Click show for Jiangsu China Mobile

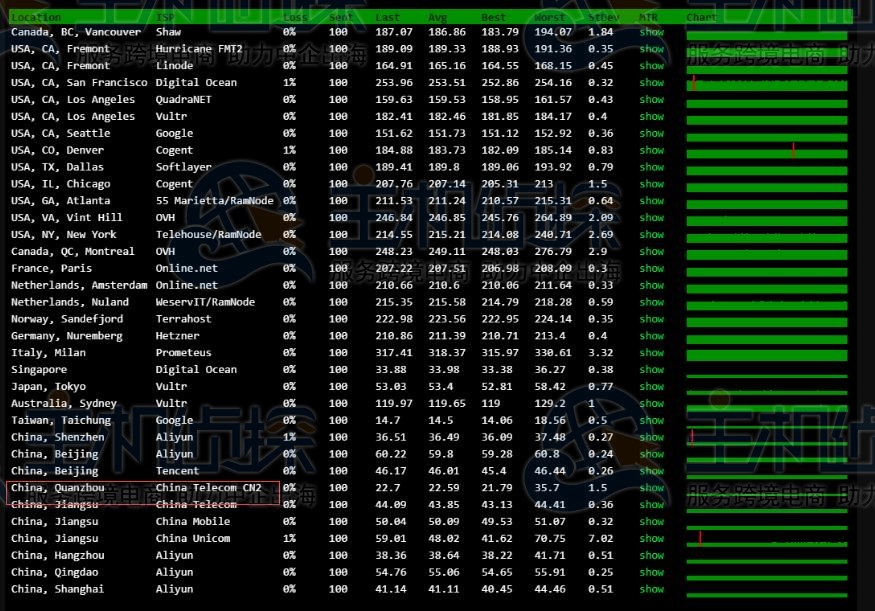[x=651, y=521]
